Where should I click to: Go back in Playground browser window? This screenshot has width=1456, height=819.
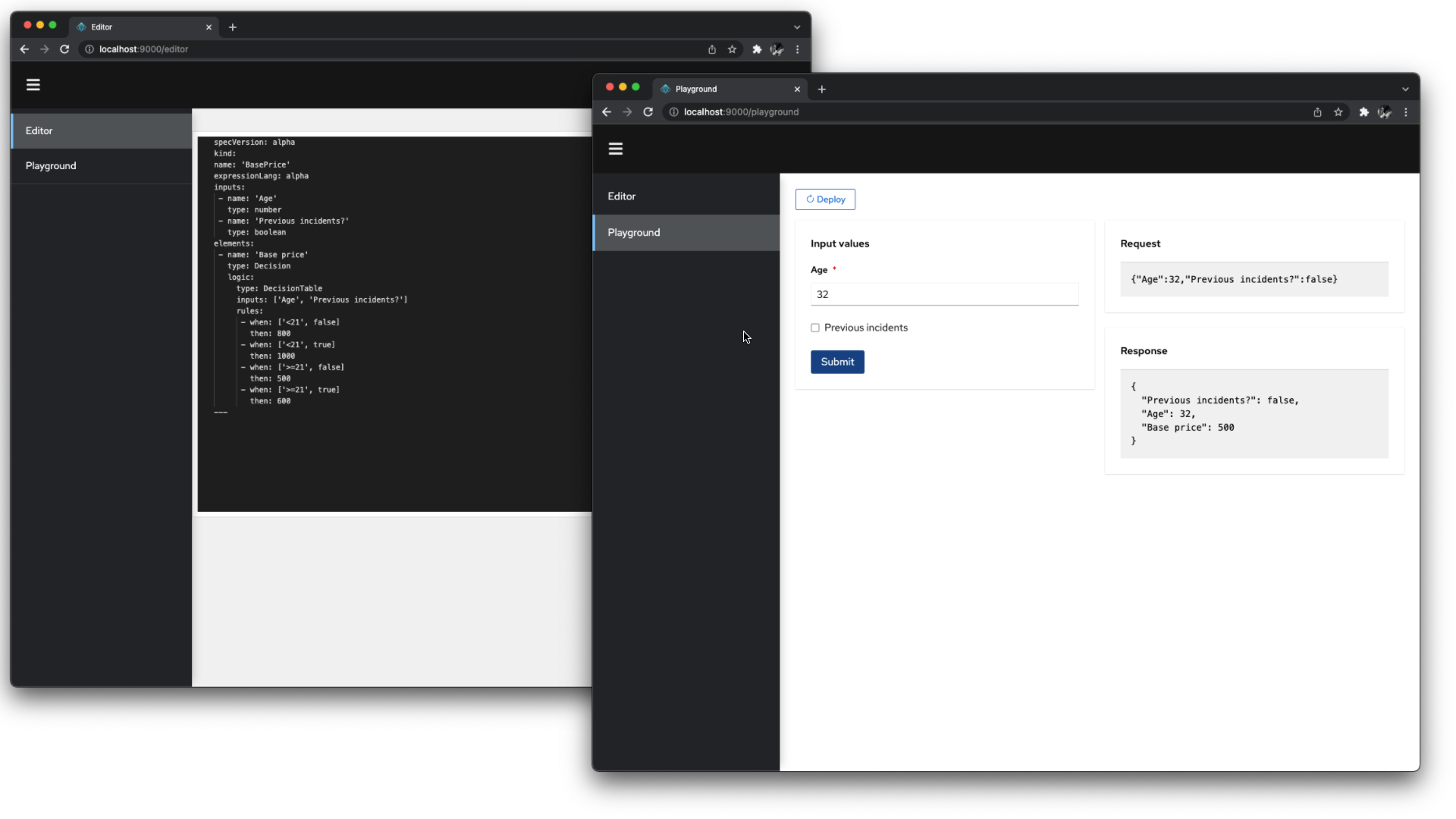click(607, 112)
